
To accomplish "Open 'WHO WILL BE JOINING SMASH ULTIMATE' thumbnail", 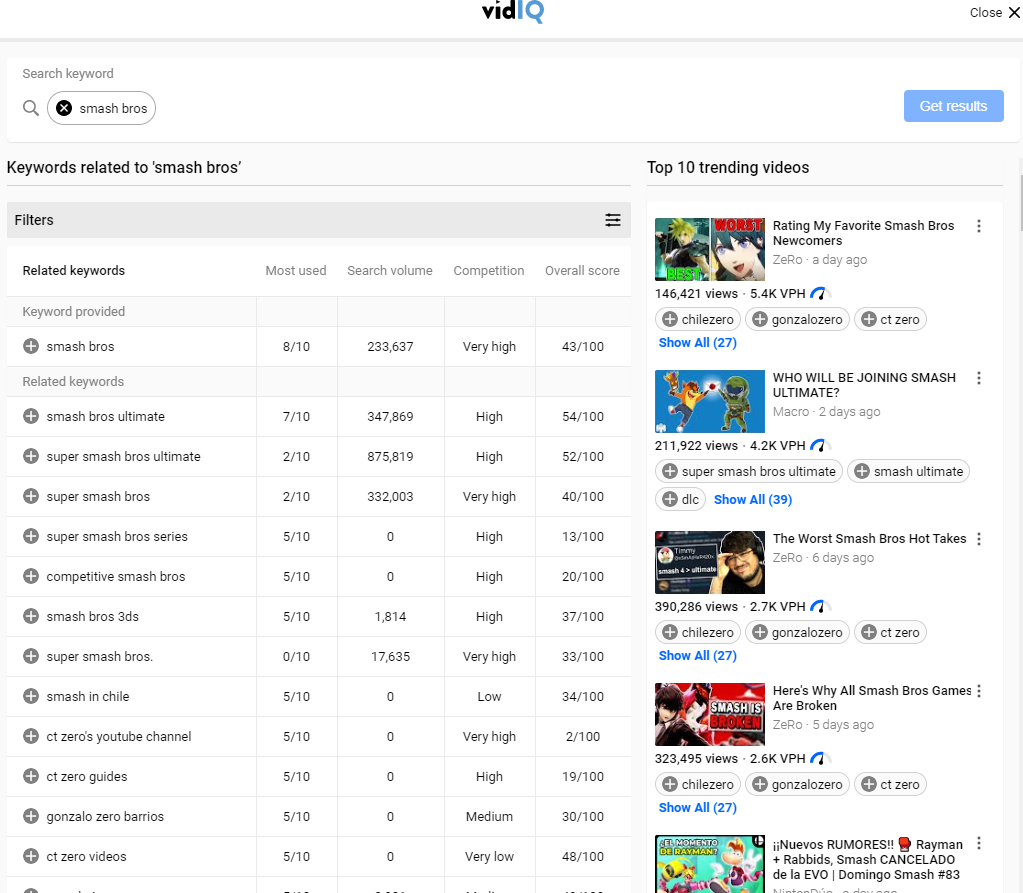I will 710,402.
